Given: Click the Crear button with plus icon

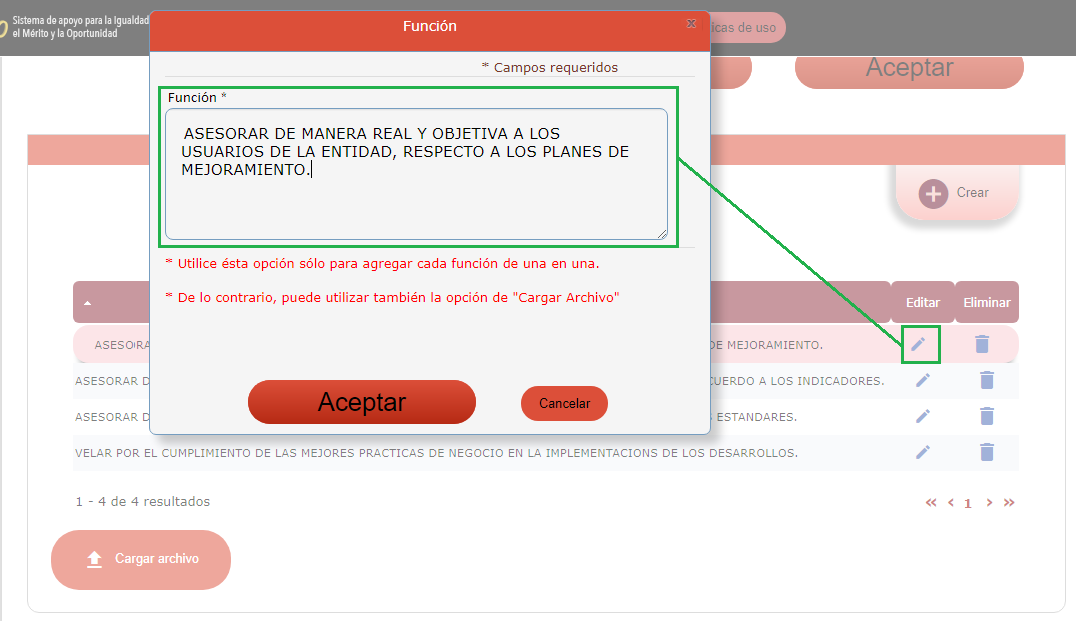Looking at the screenshot, I should pos(955,193).
